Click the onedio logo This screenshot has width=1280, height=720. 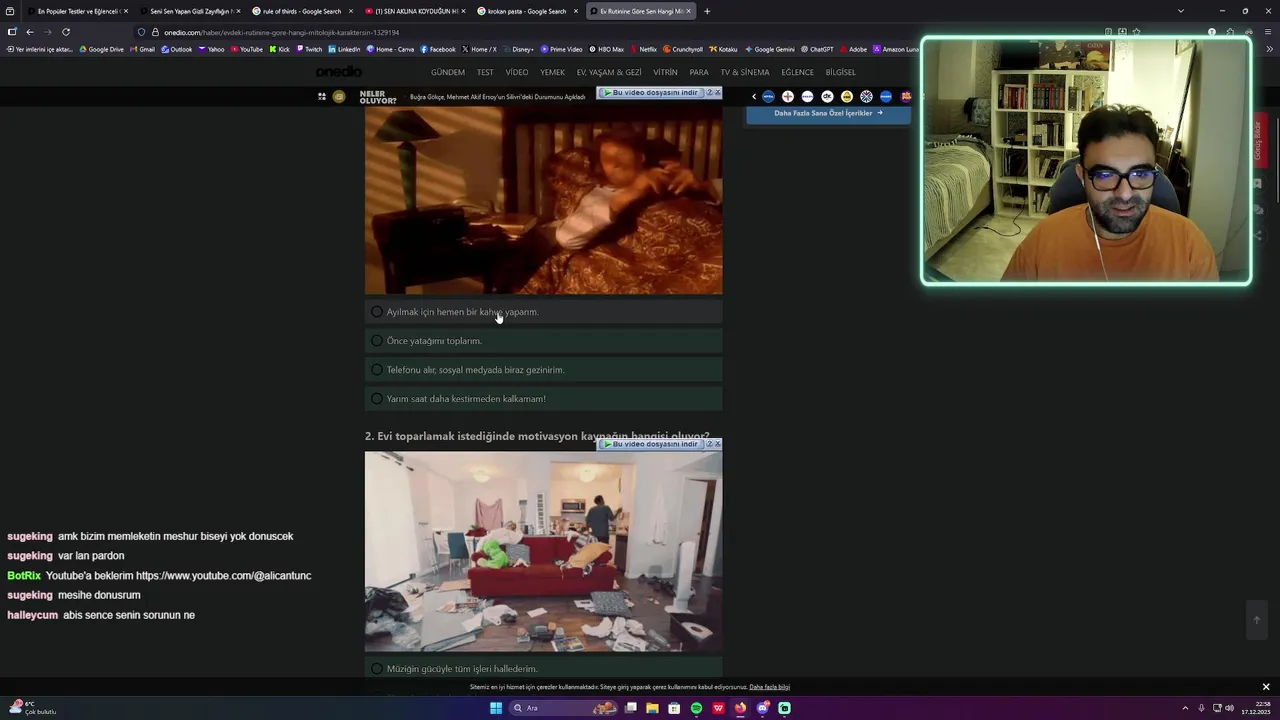pyautogui.click(x=339, y=72)
